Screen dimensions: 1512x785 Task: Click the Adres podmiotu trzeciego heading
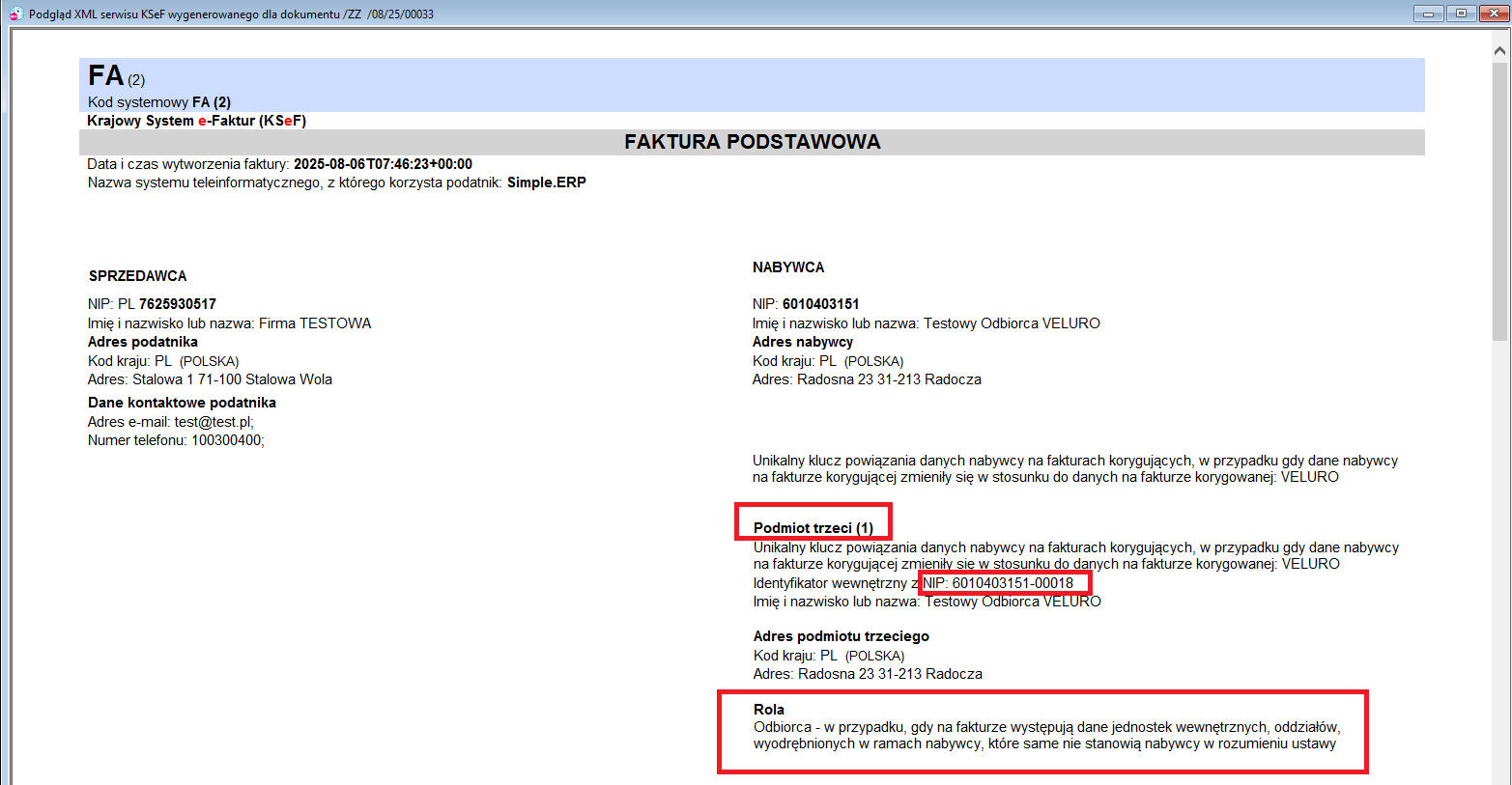[842, 636]
